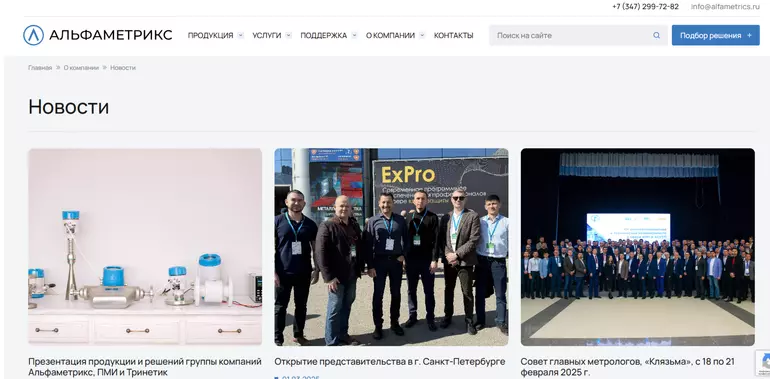
Task: Expand the Поддержка dropdown arrow
Action: click(354, 35)
